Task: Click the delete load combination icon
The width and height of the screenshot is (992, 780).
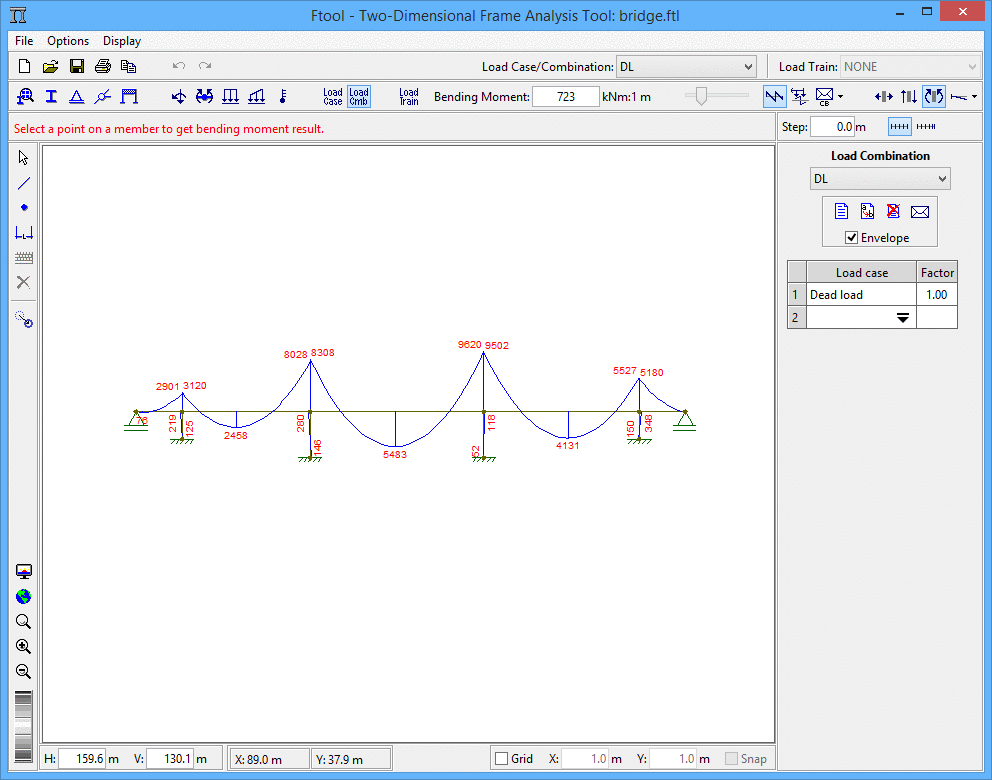Action: tap(893, 211)
